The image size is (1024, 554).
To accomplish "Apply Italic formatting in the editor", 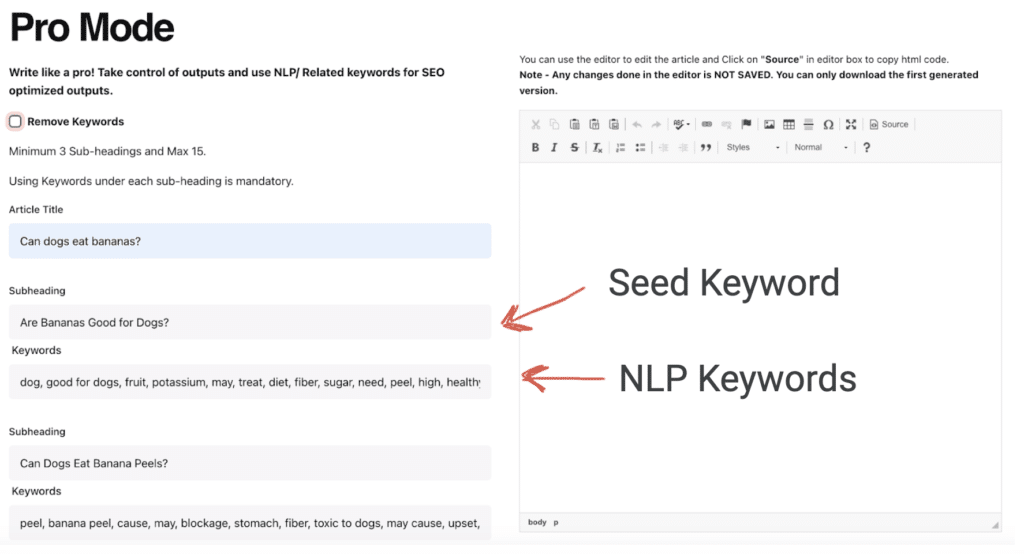I will (554, 148).
